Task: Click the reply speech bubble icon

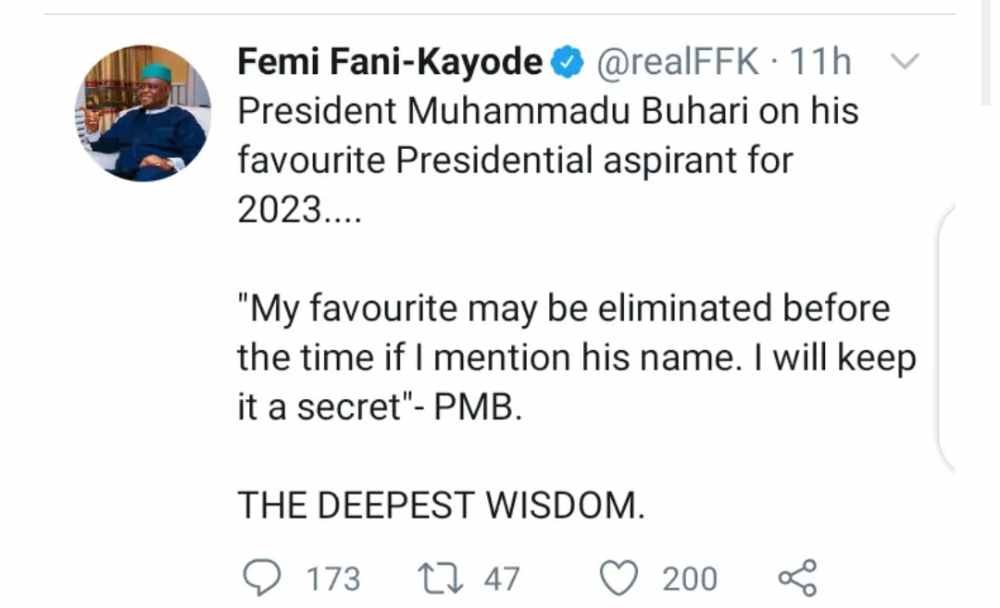Action: 261,577
